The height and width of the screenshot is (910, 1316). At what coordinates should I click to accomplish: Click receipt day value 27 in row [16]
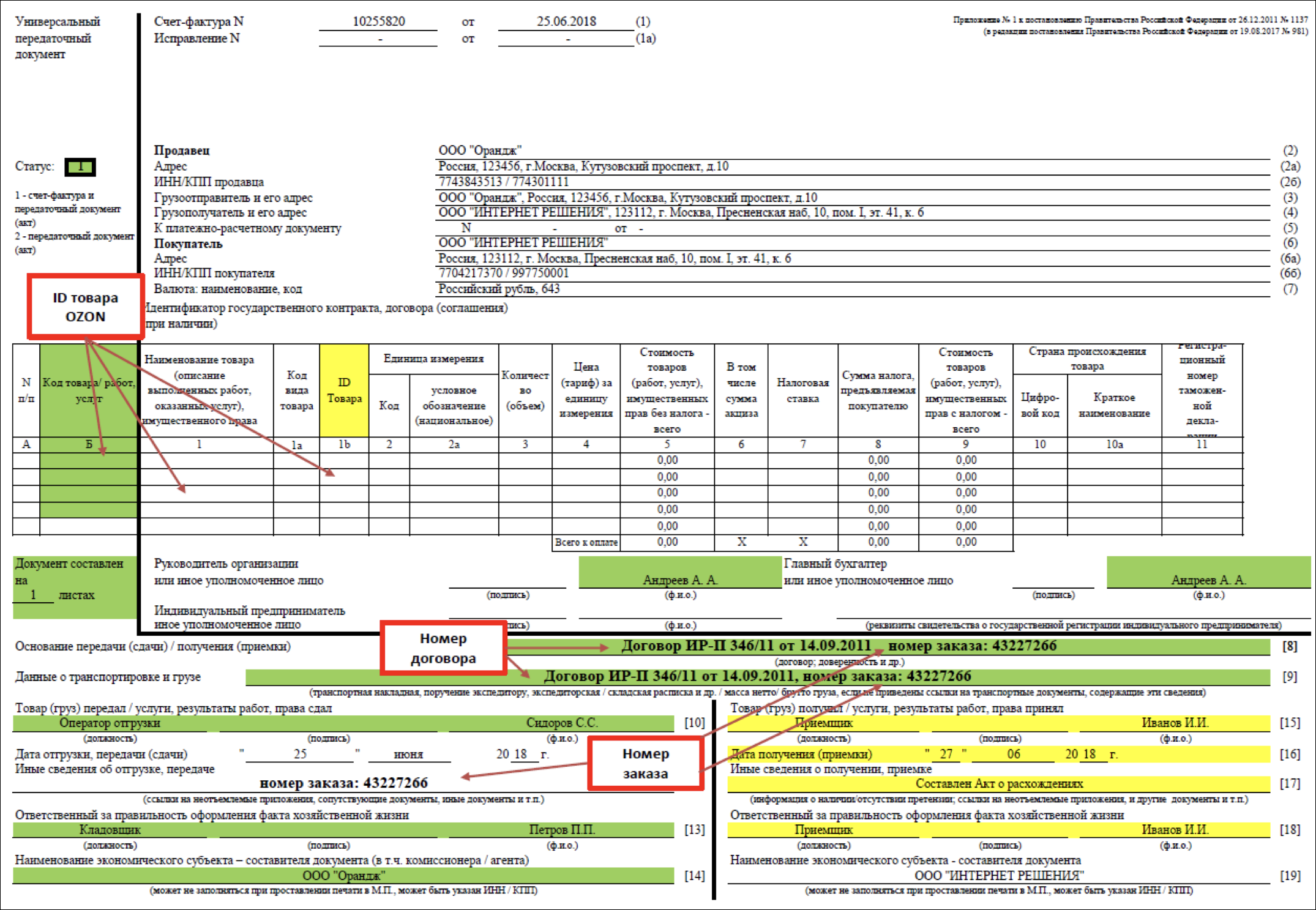[x=946, y=755]
